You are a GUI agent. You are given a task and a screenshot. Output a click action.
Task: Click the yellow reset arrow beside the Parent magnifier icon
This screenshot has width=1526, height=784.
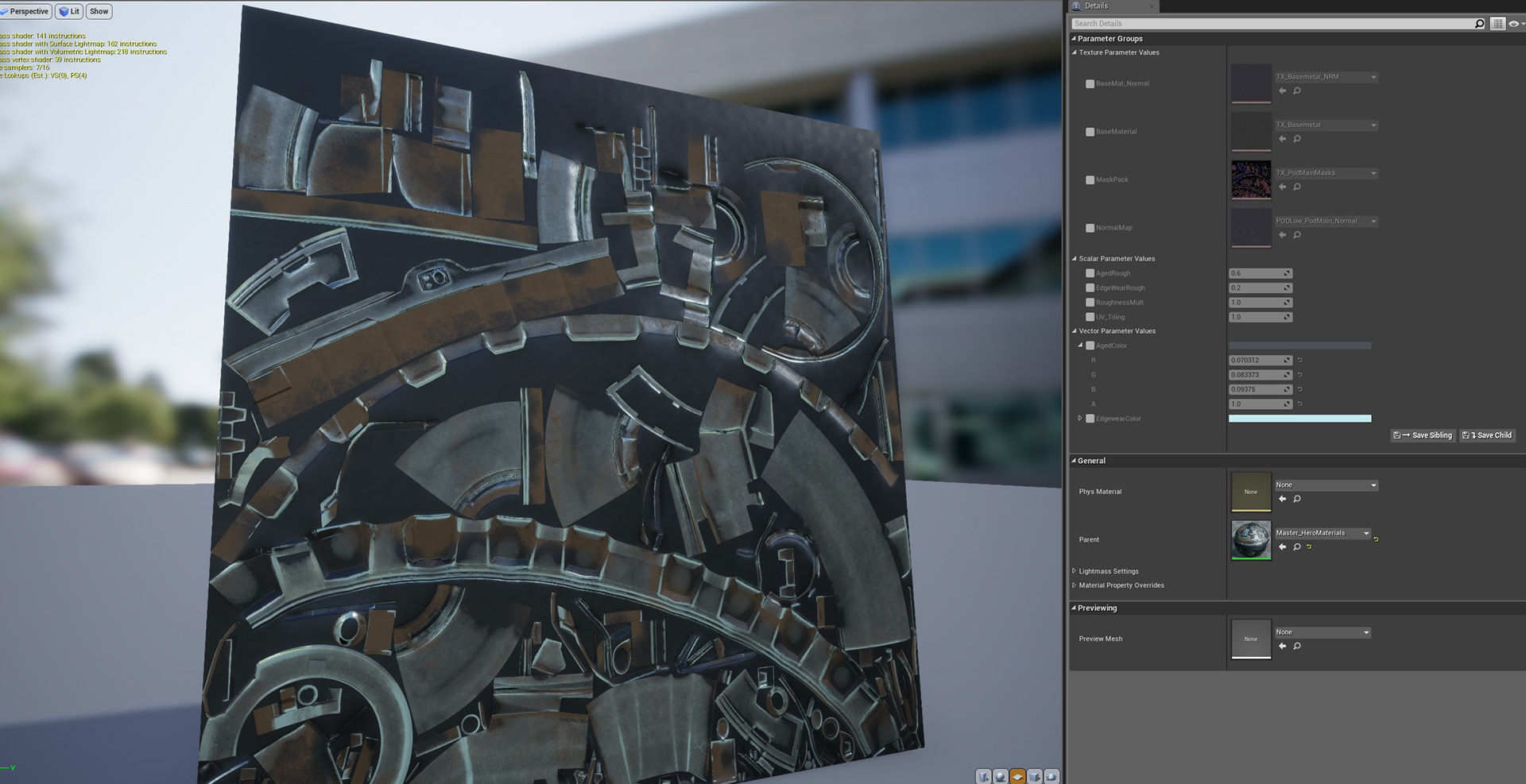1309,546
